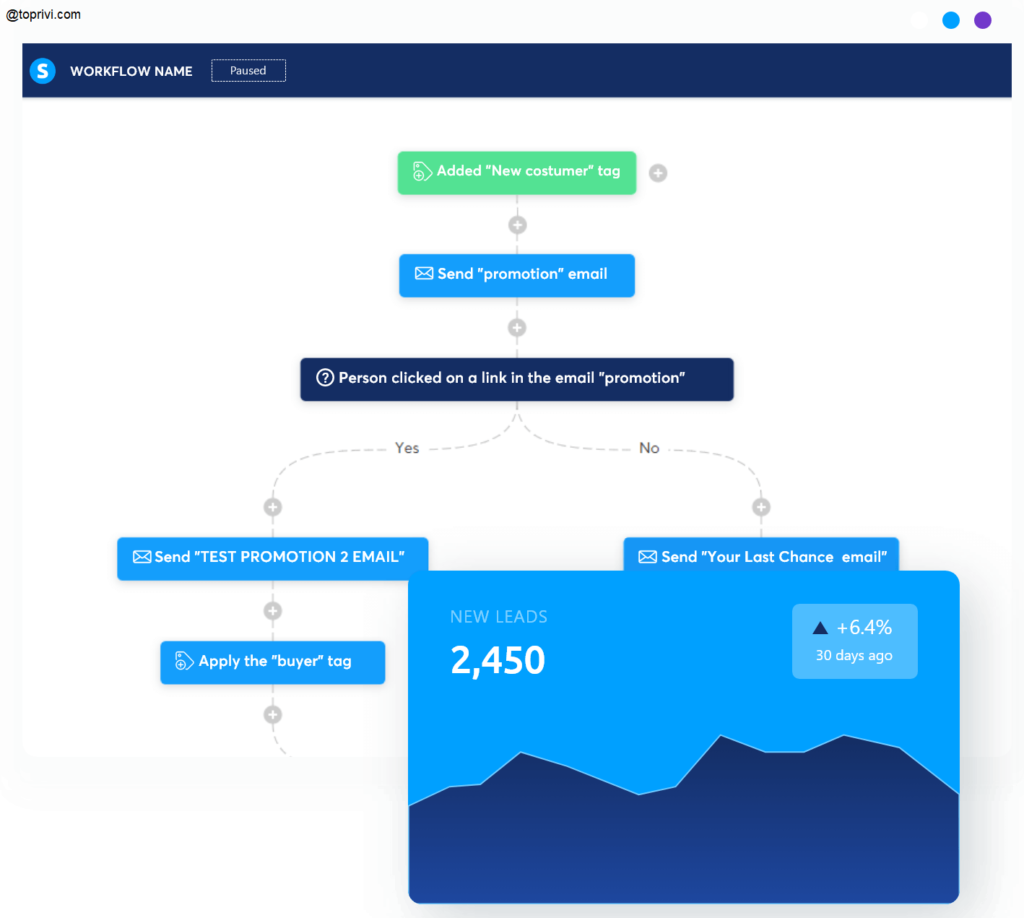Select the Added "New costumer" tag trigger
The height and width of the screenshot is (918, 1024).
(517, 172)
